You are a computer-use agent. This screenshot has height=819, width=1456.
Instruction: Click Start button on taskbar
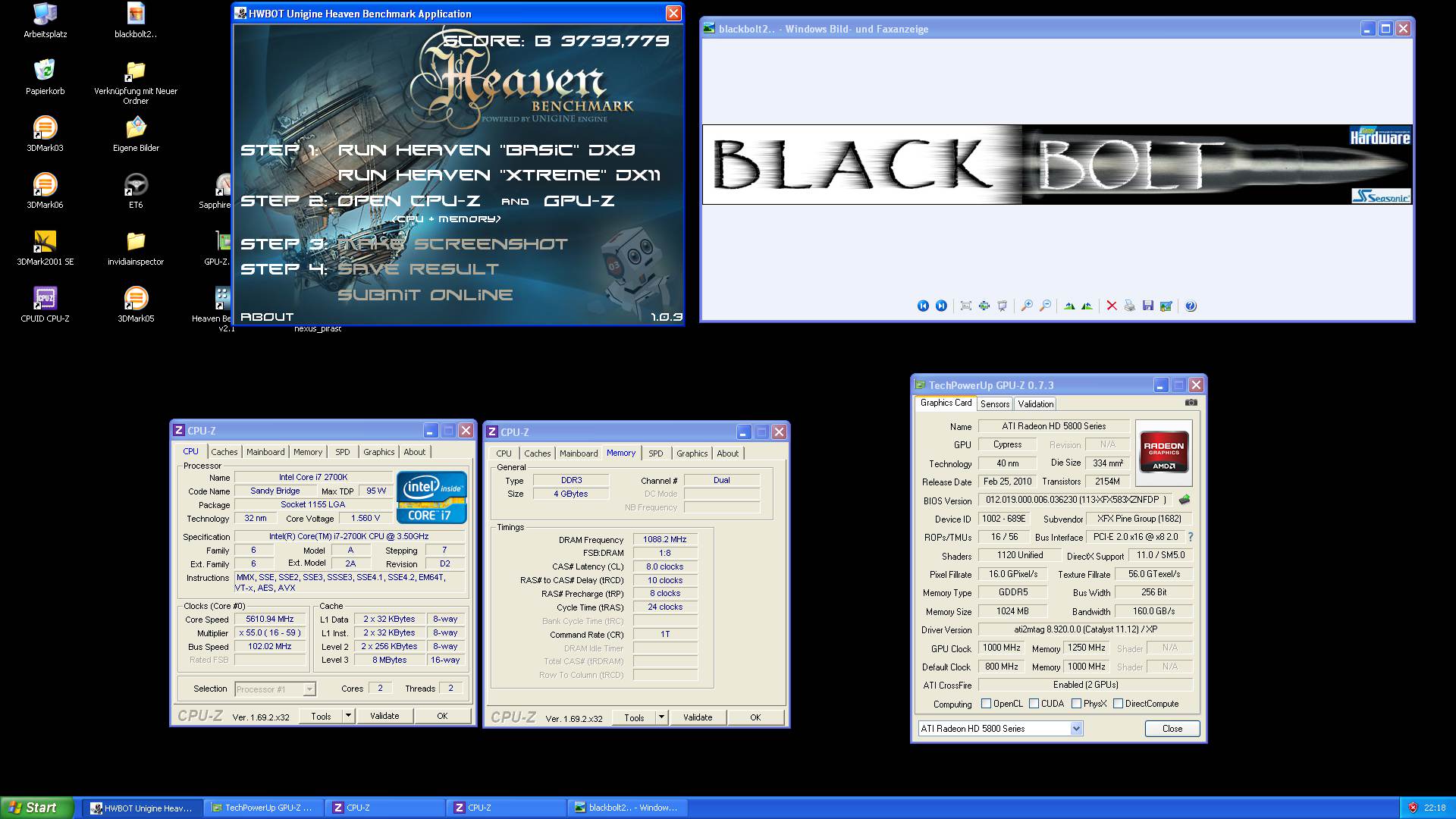[x=37, y=808]
